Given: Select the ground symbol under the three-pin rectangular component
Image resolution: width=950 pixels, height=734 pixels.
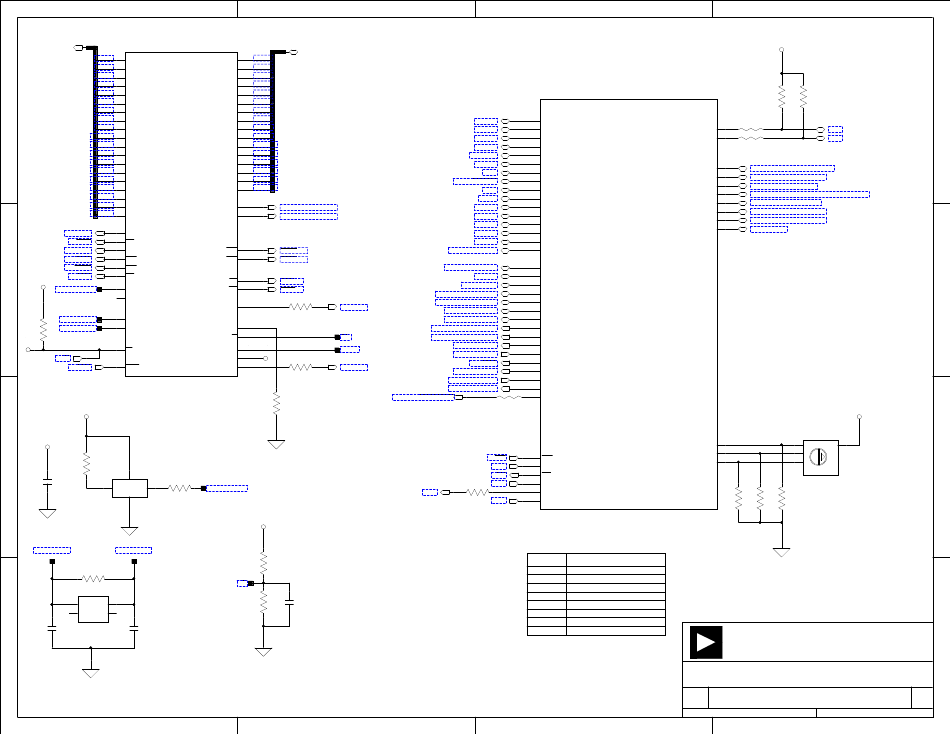Looking at the screenshot, I should pyautogui.click(x=130, y=531).
